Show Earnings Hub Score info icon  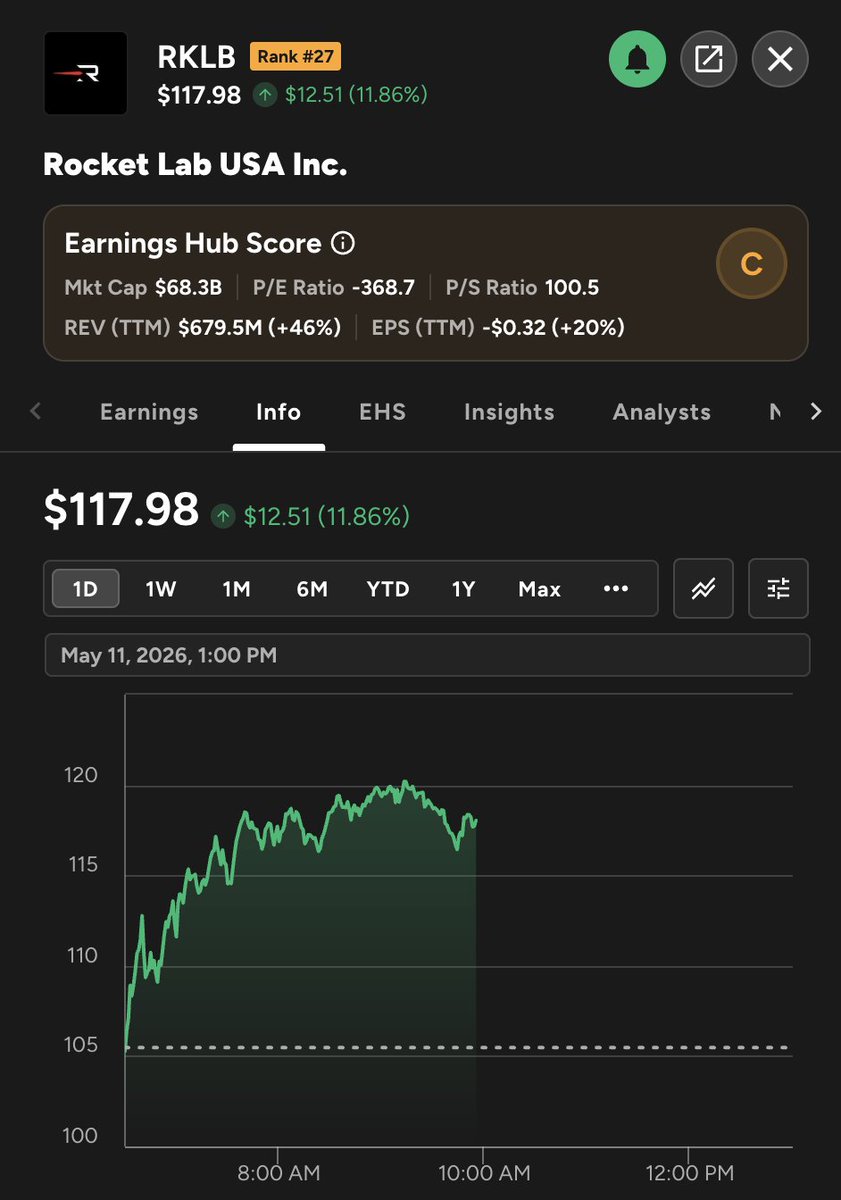342,243
